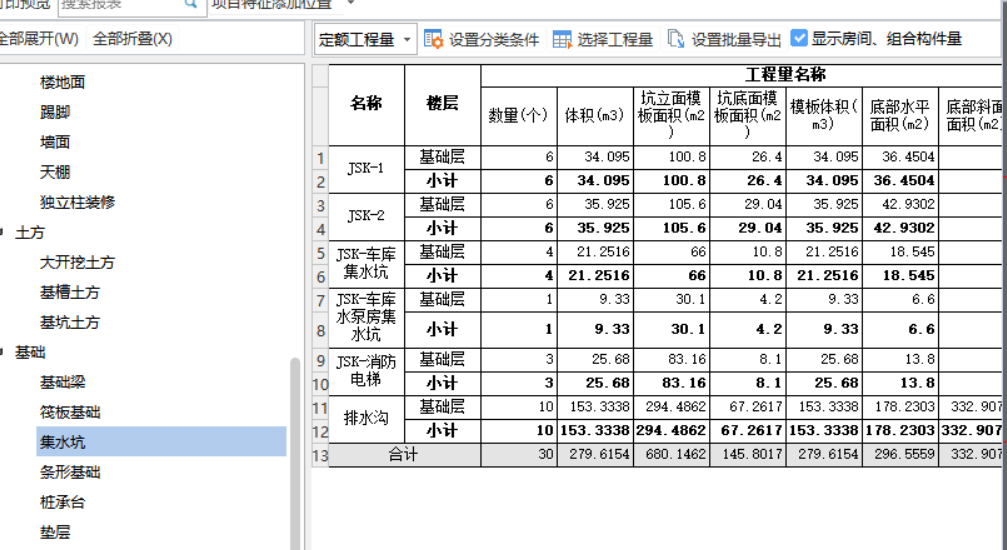The width and height of the screenshot is (1007, 550).
Task: Click the 楼层 column header
Action: click(x=442, y=104)
